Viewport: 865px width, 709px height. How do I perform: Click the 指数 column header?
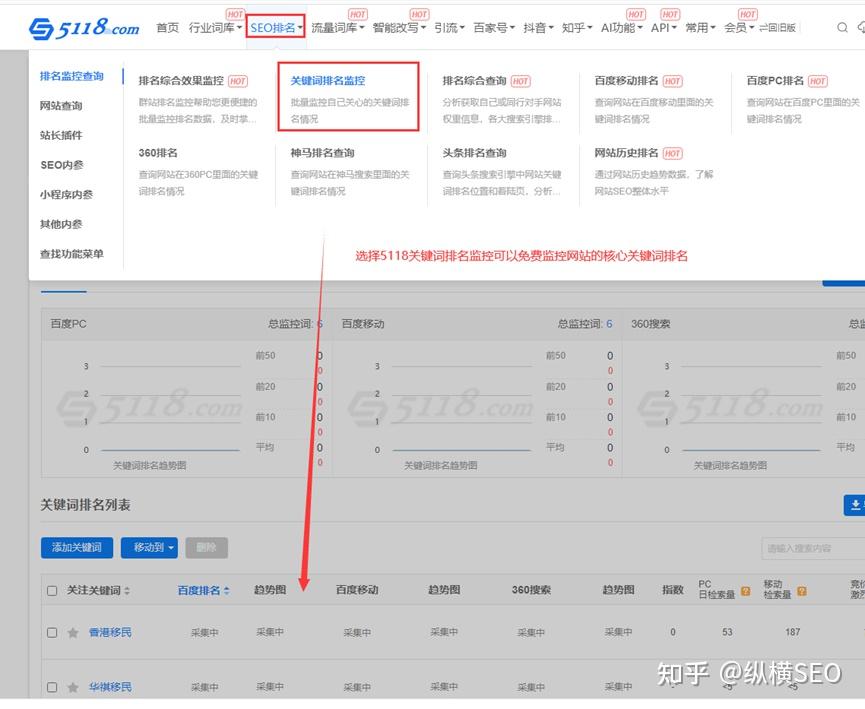coord(672,590)
